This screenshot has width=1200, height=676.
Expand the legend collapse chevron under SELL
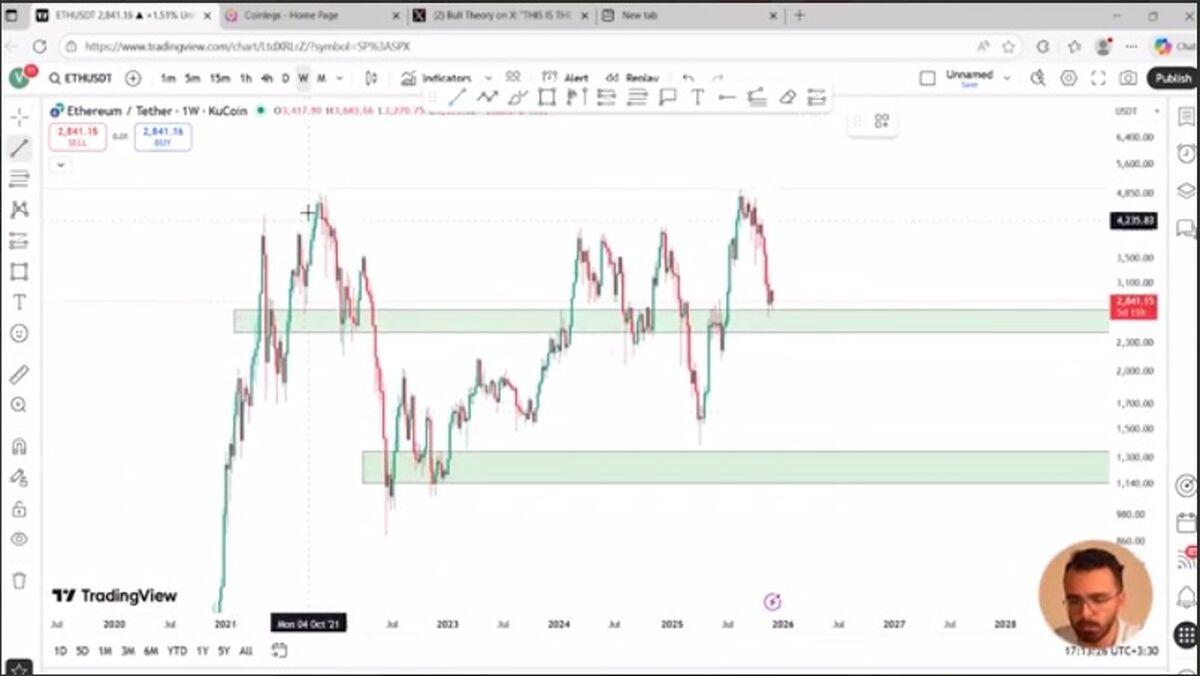tap(61, 164)
